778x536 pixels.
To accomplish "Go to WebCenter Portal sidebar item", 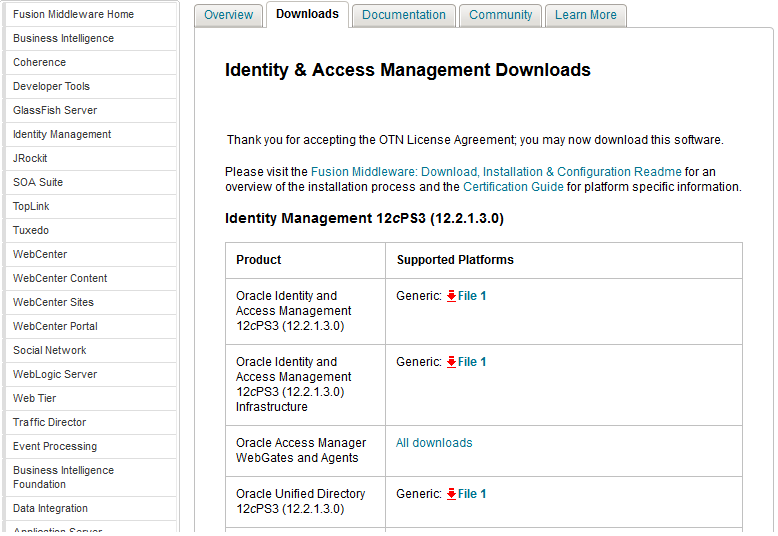I will point(55,326).
